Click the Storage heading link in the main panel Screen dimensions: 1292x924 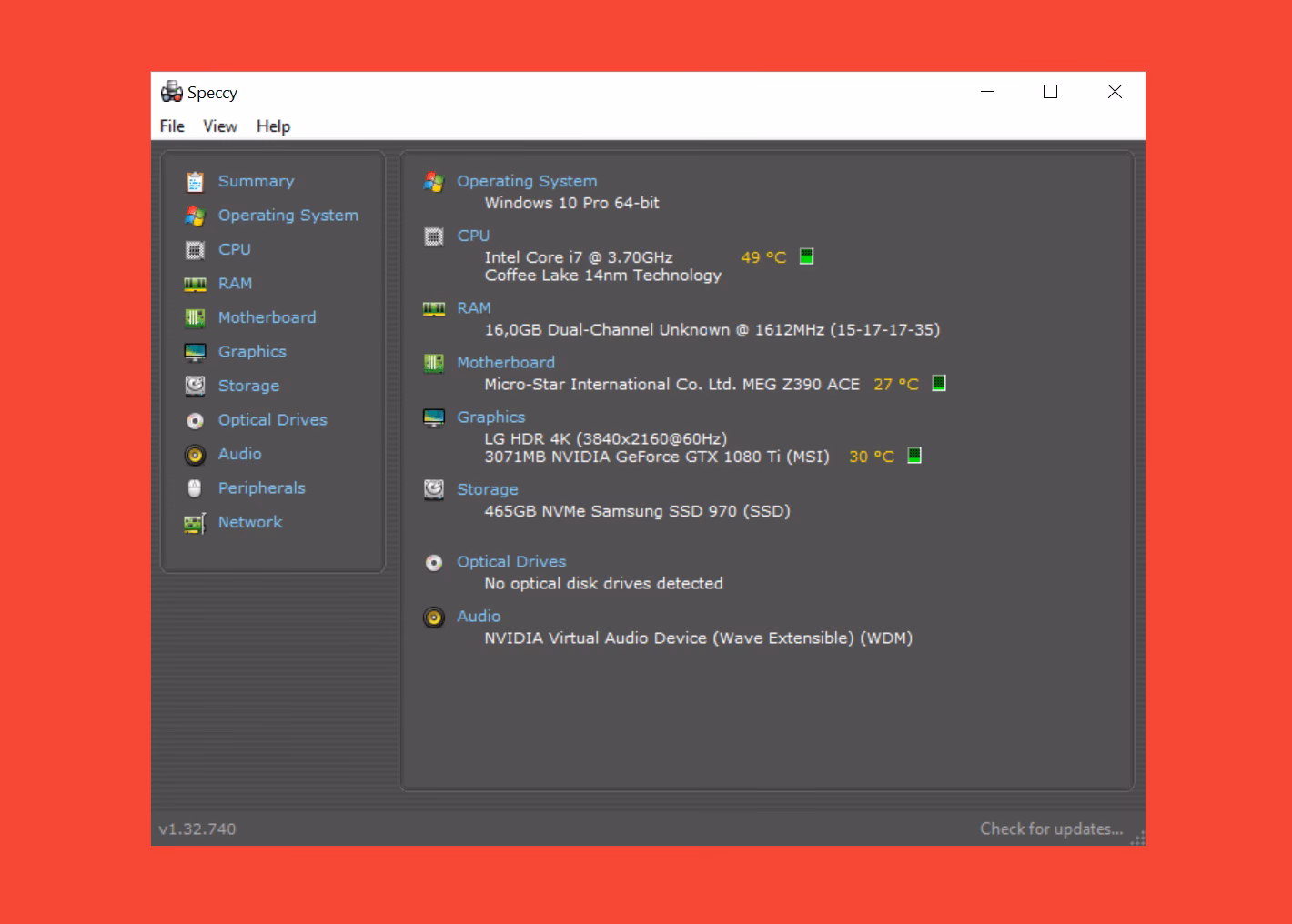click(x=488, y=489)
